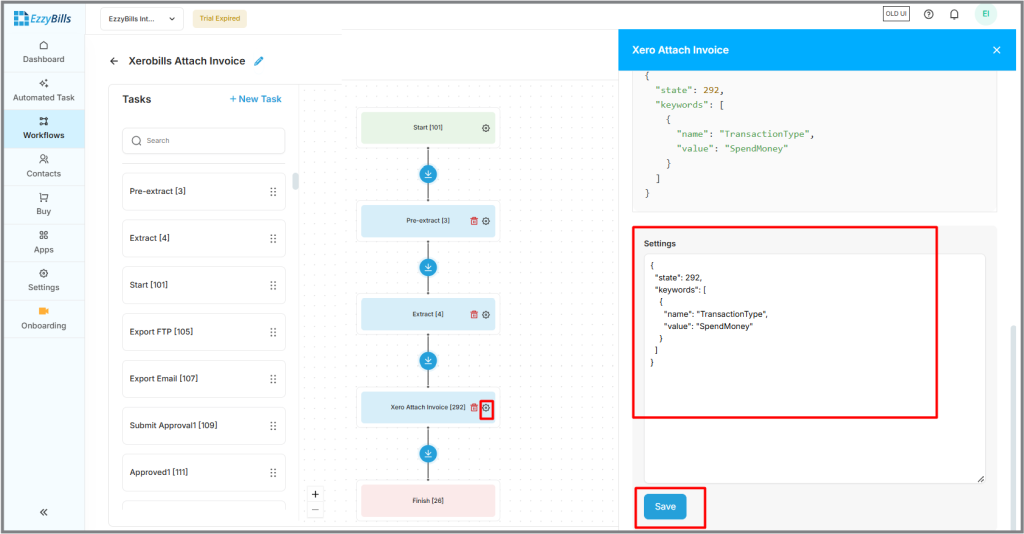Open the EI user avatar menu
Viewport: 1024px width, 534px height.
coord(985,14)
